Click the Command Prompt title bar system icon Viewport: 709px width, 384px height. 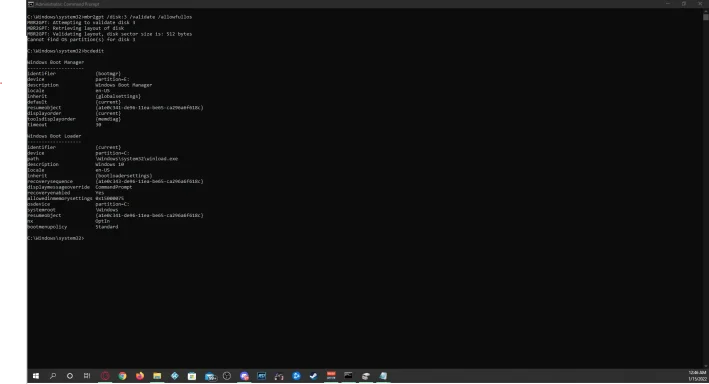click(31, 4)
